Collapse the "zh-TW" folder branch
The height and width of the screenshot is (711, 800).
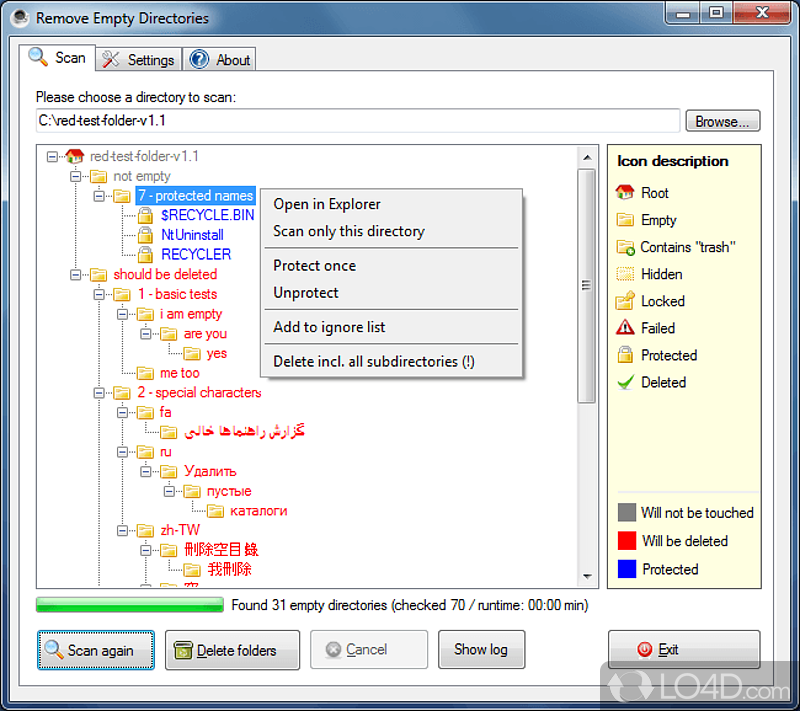tap(124, 530)
